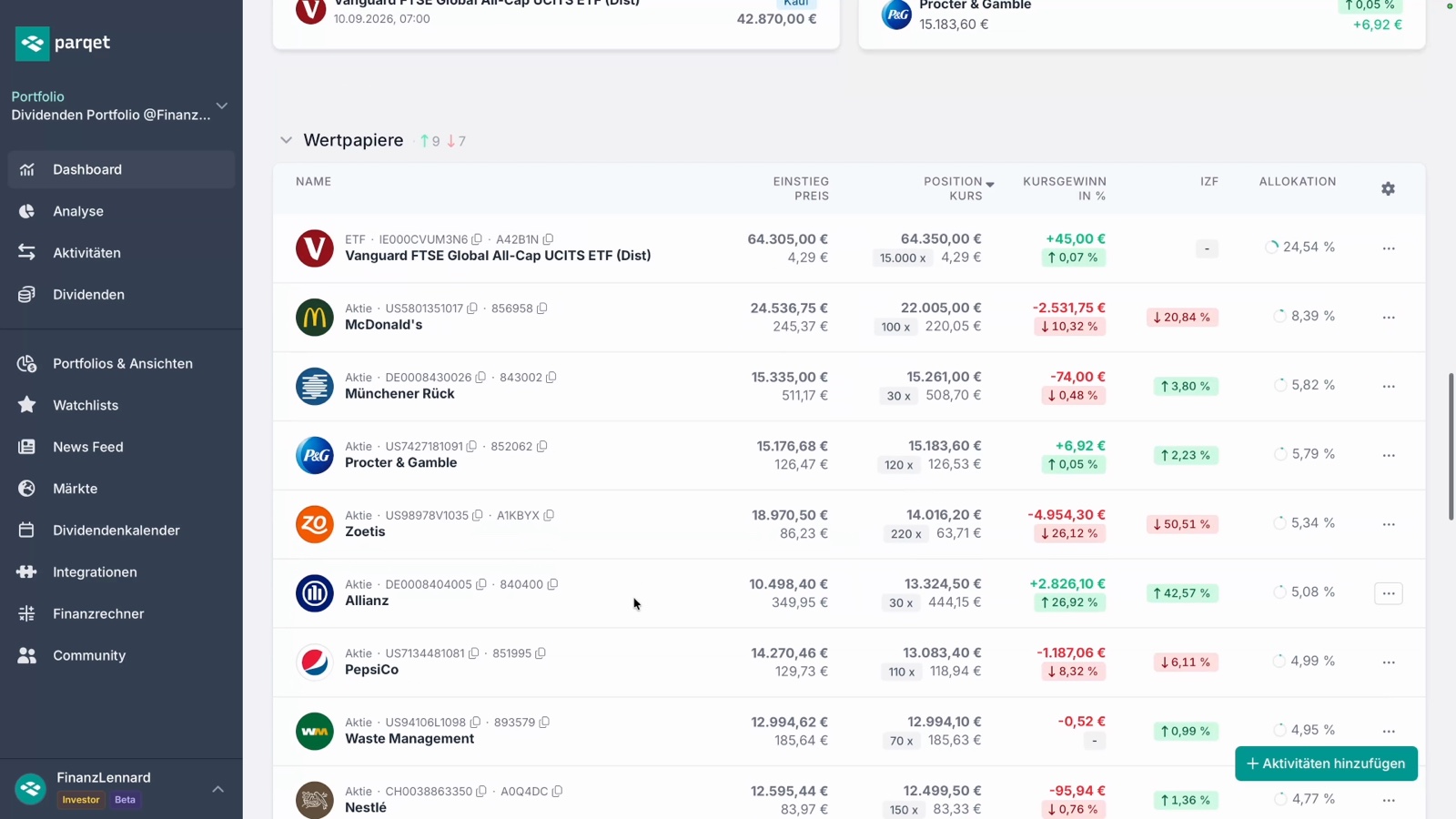Open Märkte in sidebar
1456x819 pixels.
click(x=121, y=489)
